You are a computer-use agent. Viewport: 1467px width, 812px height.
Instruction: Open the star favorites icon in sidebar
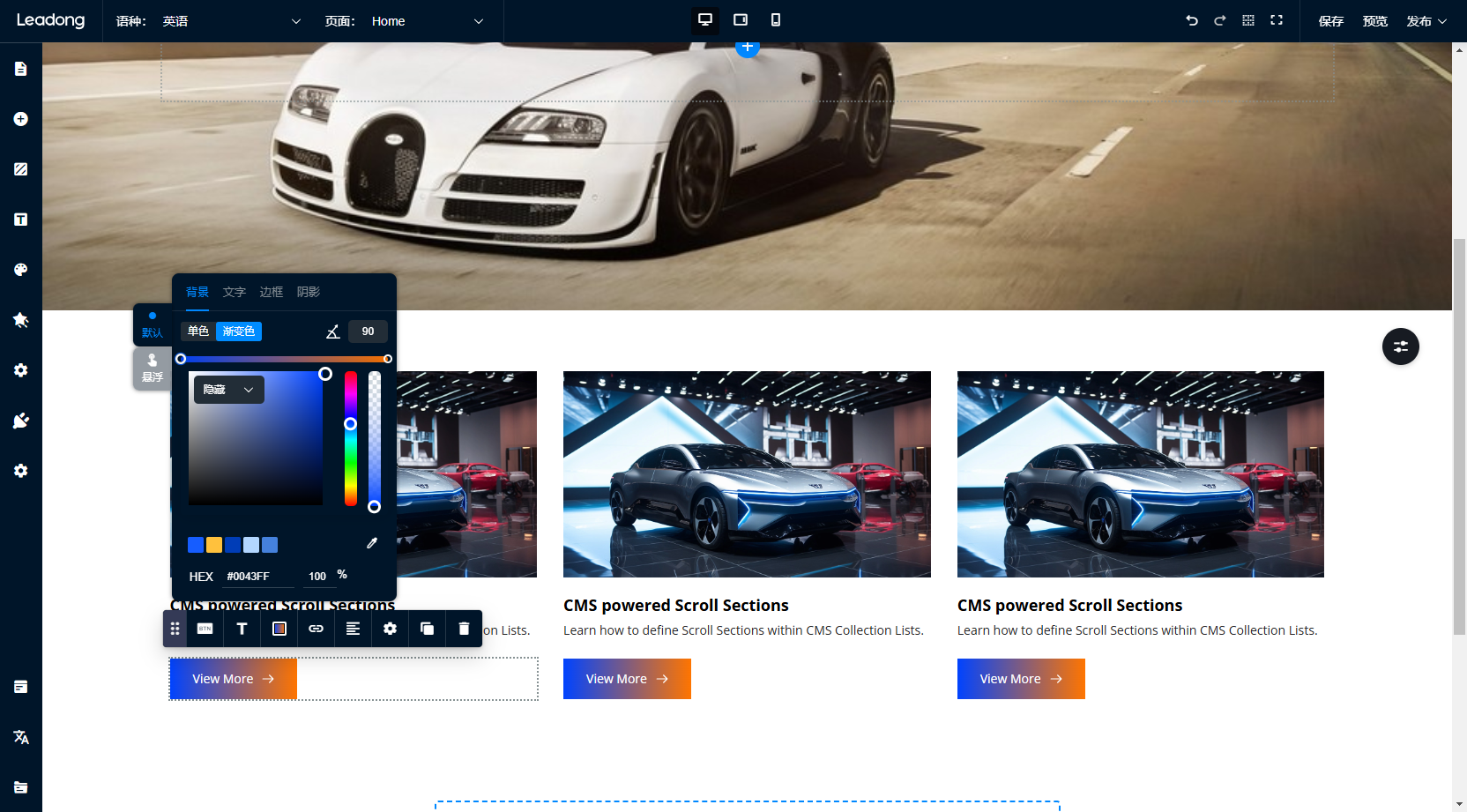point(21,320)
